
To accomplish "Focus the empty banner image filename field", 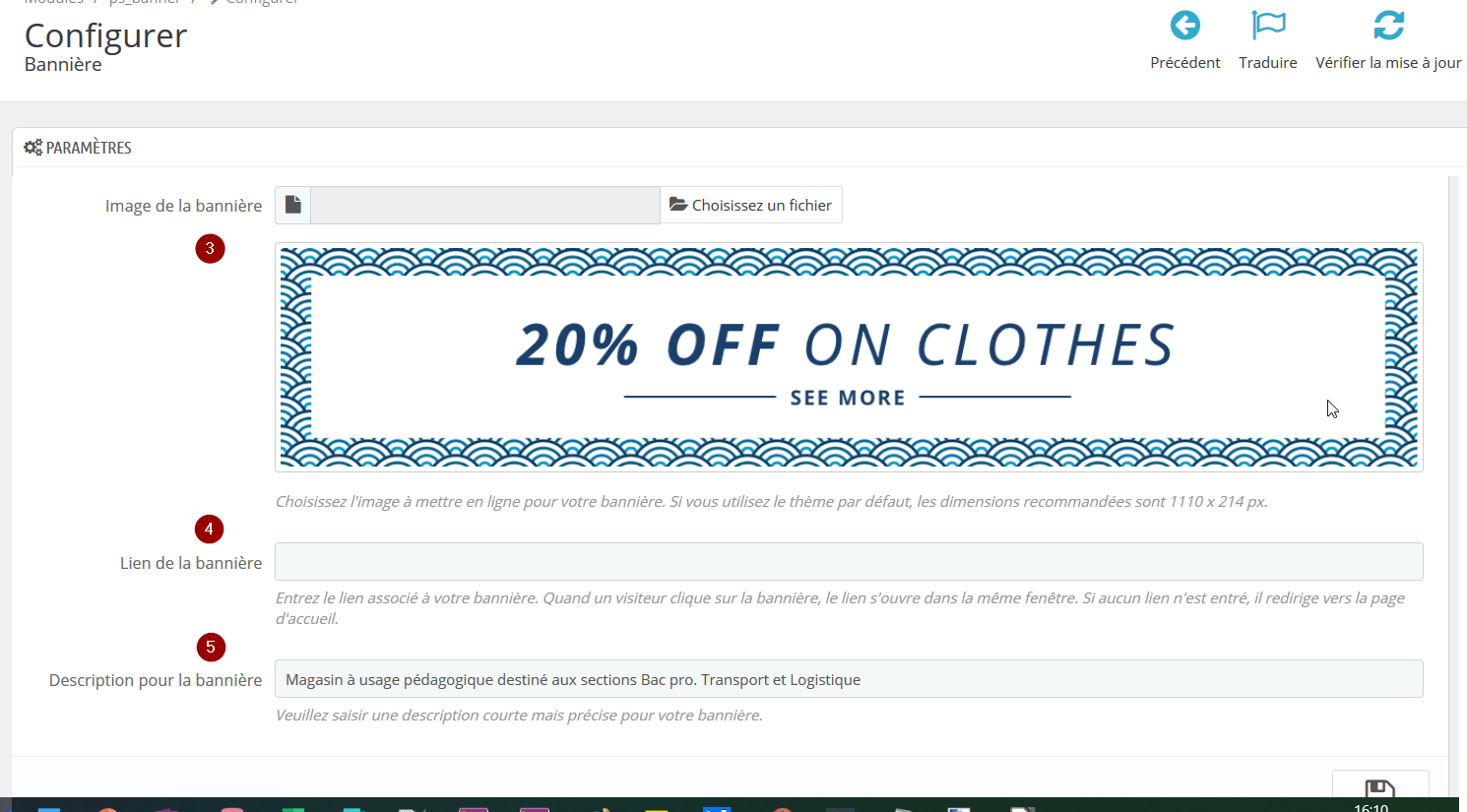I will tap(485, 205).
